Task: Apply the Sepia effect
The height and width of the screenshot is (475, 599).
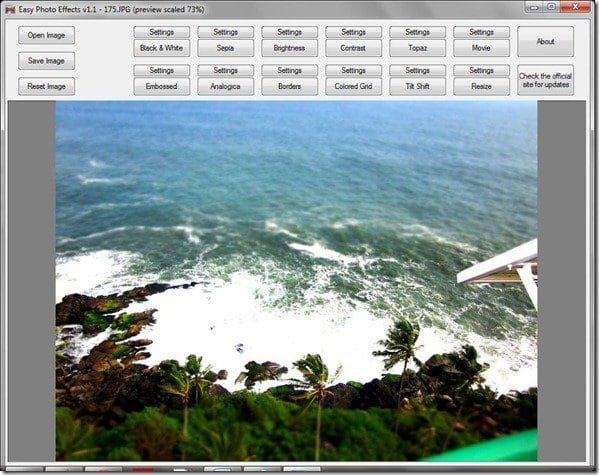Action: (225, 48)
